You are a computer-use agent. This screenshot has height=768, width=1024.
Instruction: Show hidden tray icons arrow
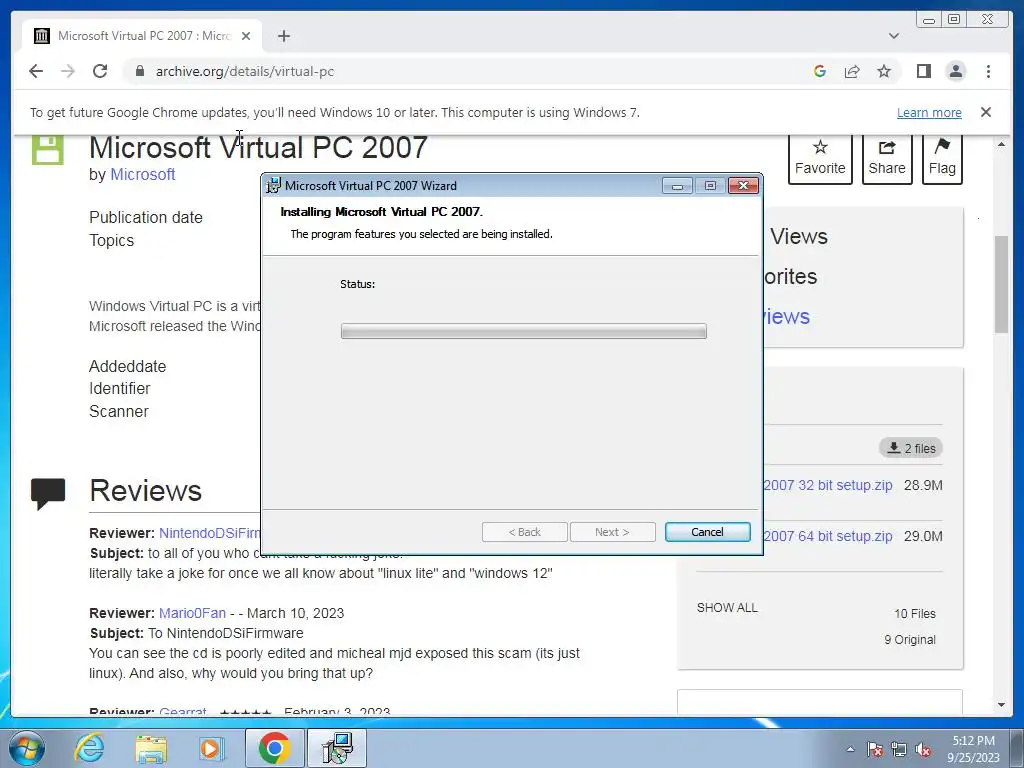pos(850,749)
